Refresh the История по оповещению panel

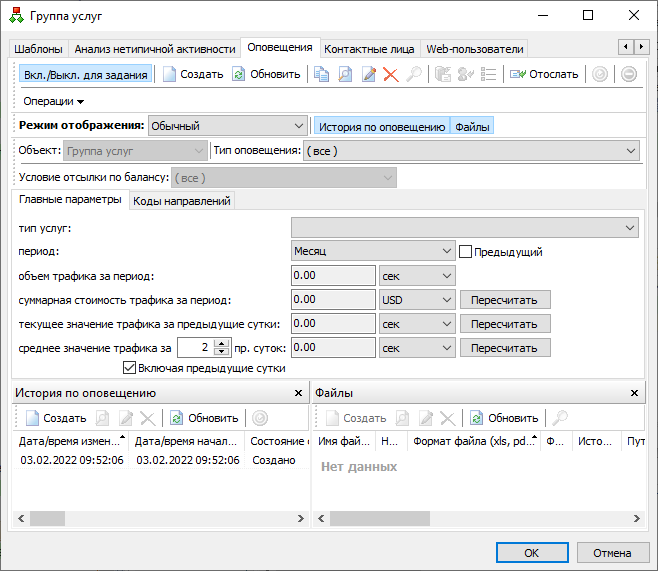[x=204, y=418]
